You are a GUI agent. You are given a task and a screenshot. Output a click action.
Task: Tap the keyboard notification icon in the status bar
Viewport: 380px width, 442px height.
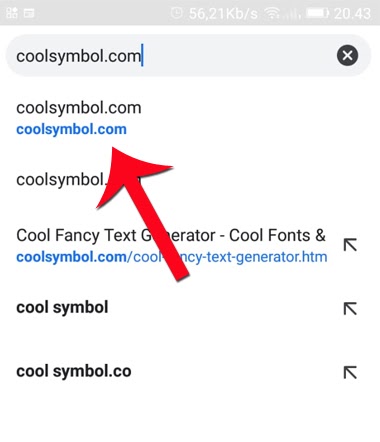29,13
